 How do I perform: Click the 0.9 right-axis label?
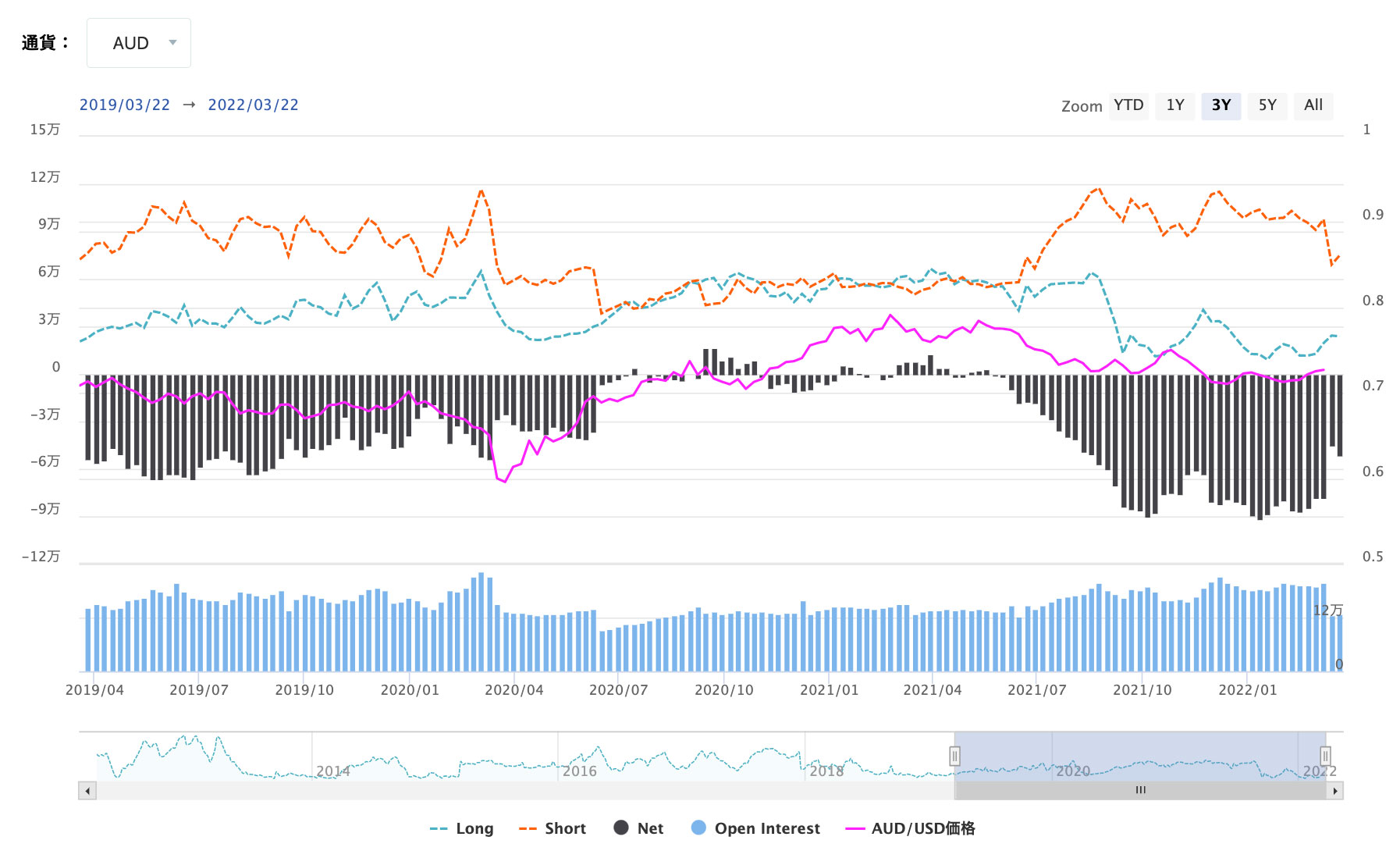pos(1373,215)
